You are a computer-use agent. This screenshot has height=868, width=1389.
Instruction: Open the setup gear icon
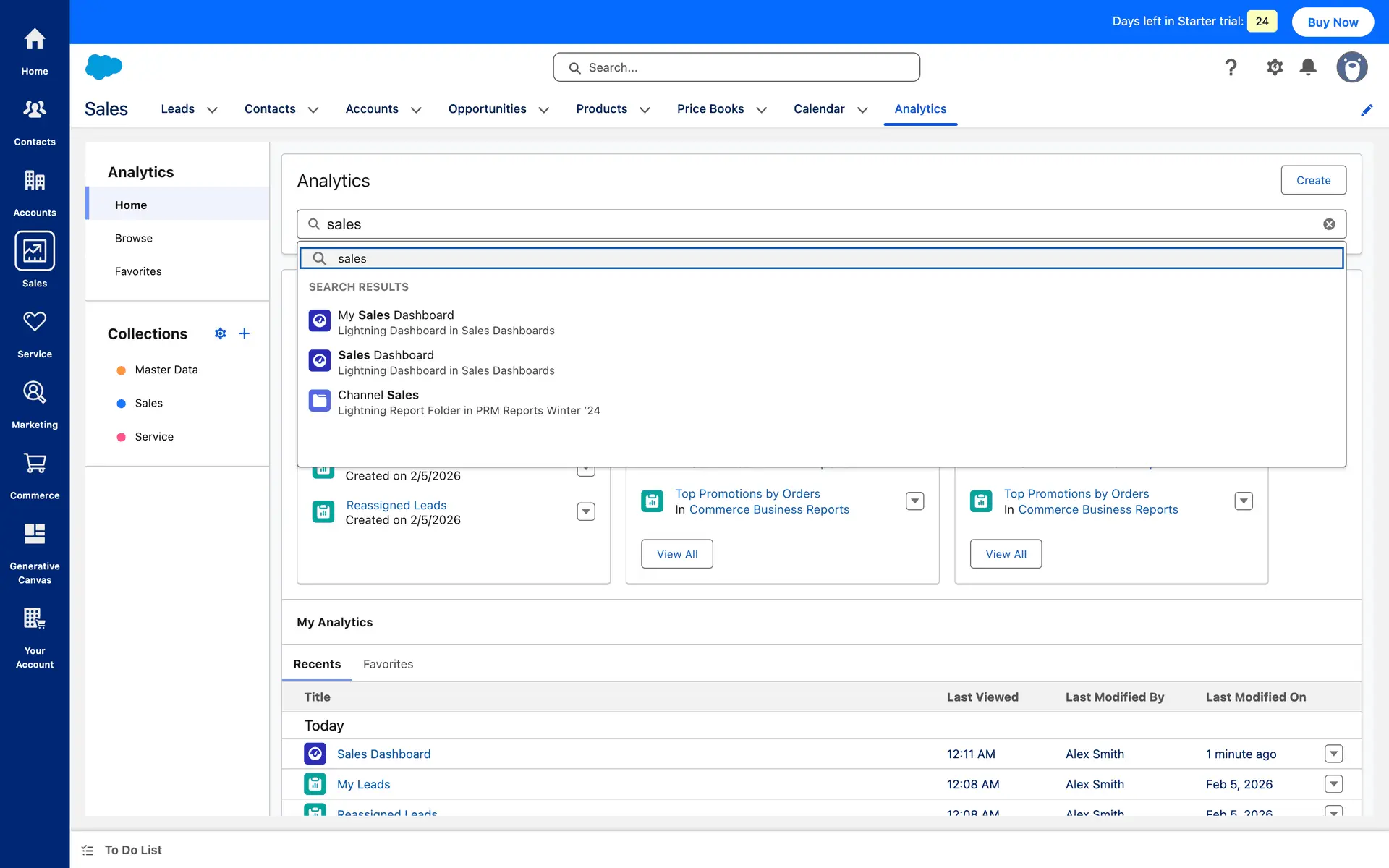tap(1274, 67)
